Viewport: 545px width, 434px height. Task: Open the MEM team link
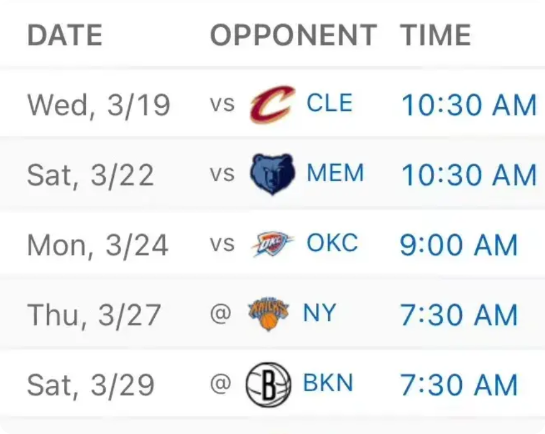pyautogui.click(x=335, y=173)
